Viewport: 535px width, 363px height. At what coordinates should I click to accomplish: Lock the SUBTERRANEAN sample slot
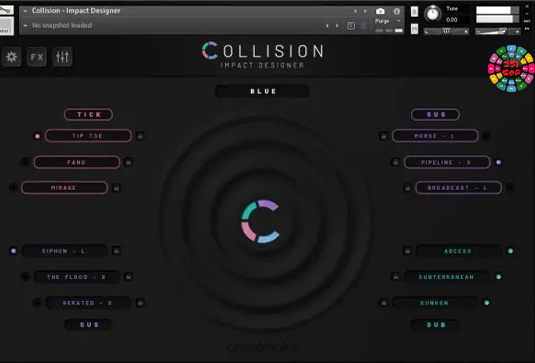395,277
